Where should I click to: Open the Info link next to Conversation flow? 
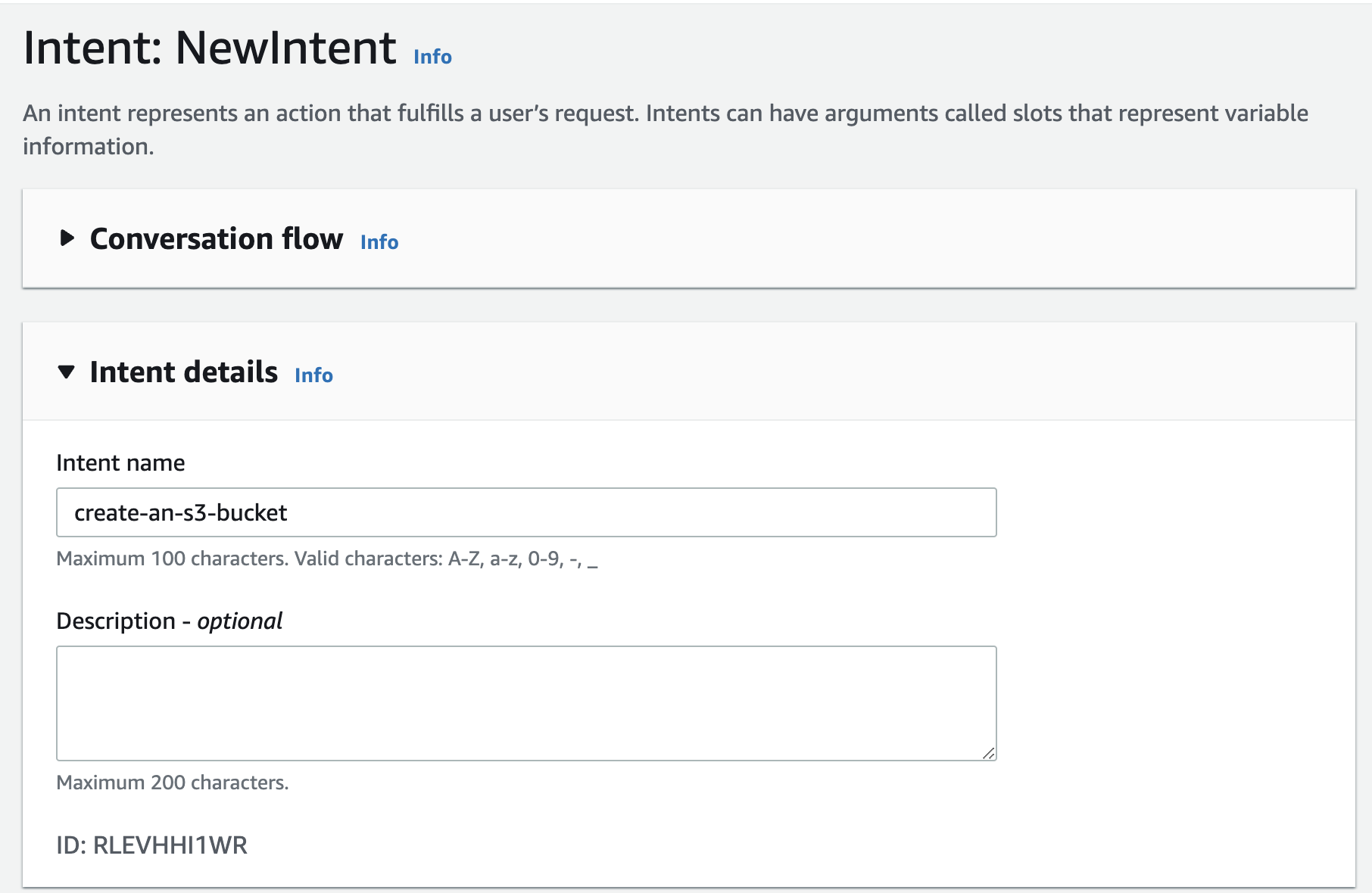(x=379, y=242)
